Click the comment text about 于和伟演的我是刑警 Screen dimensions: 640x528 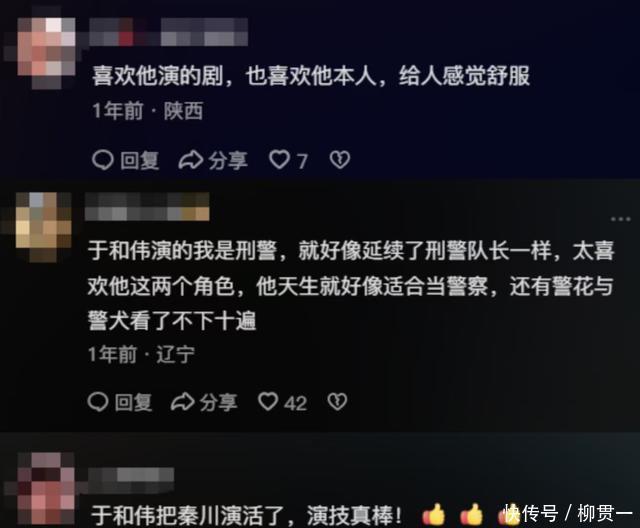(351, 285)
